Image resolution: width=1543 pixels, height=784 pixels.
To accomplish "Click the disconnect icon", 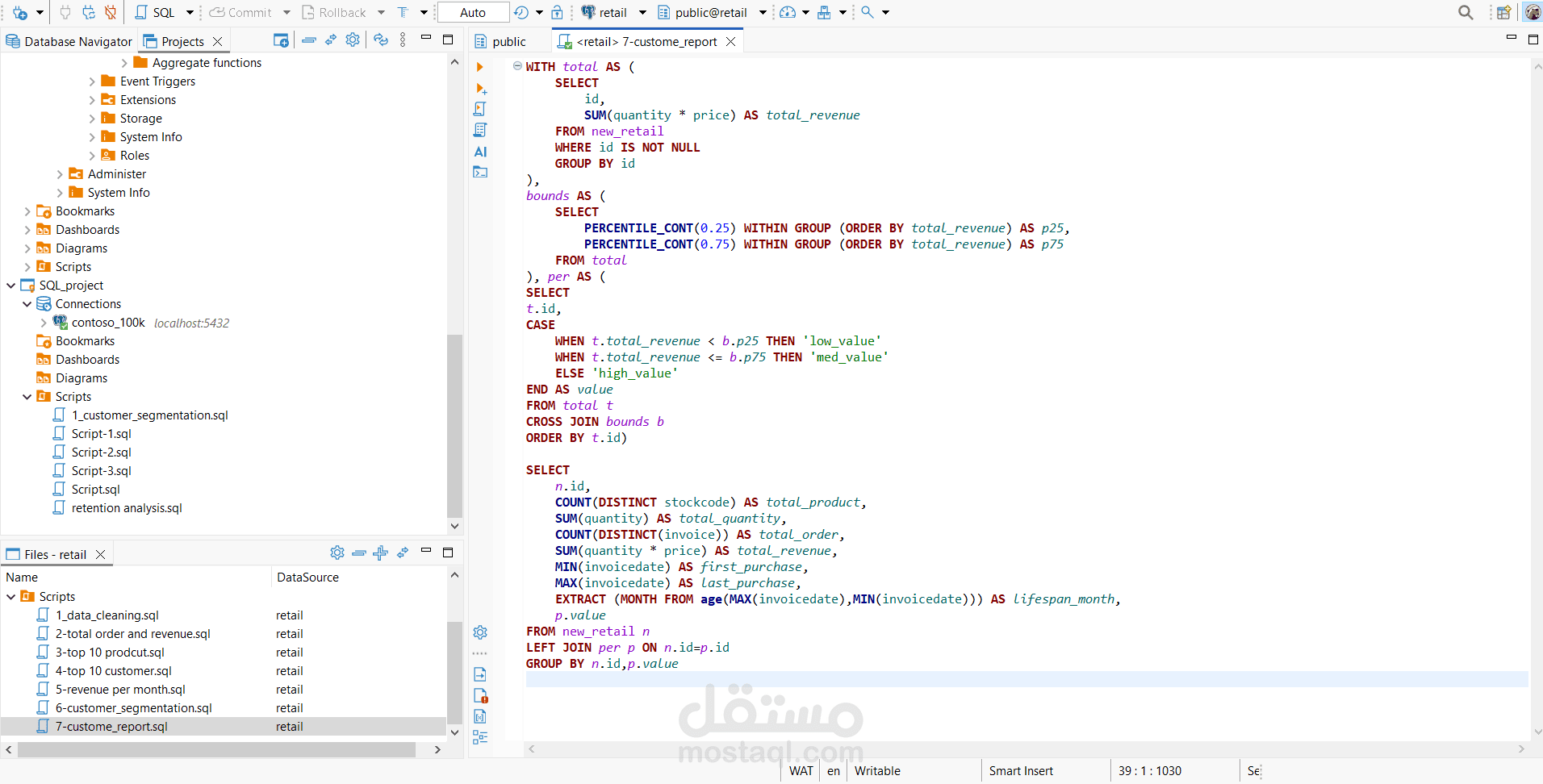I will click(x=111, y=12).
